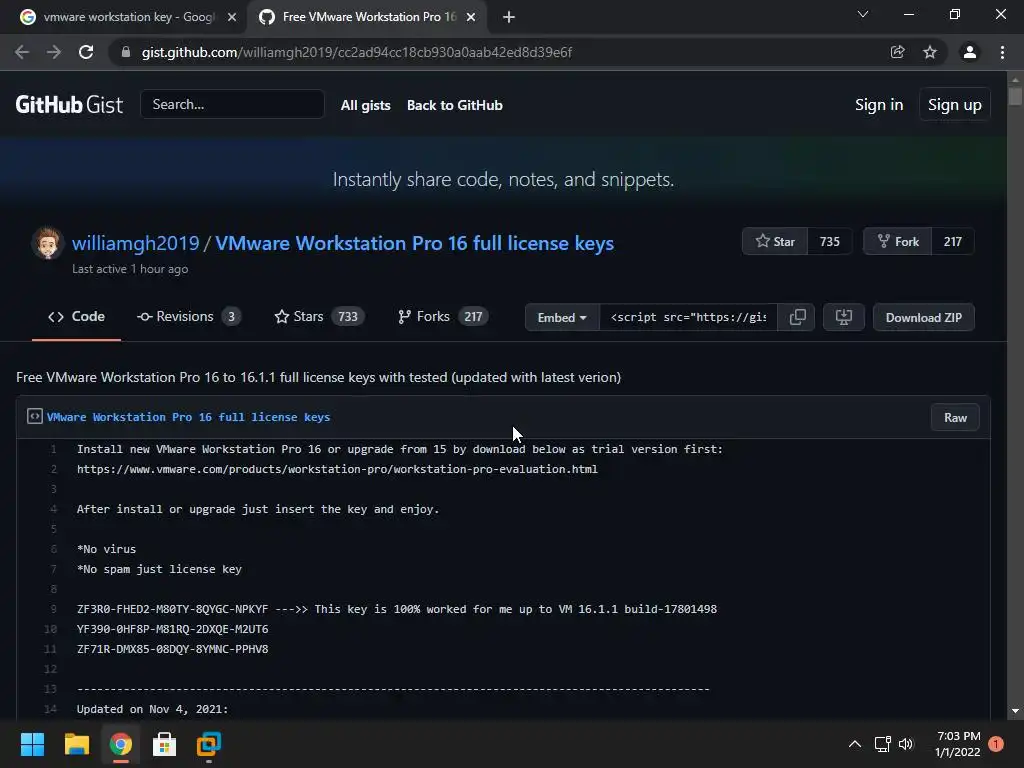Click the vmware.com evaluation URL line
1024x768 pixels.
tap(337, 469)
